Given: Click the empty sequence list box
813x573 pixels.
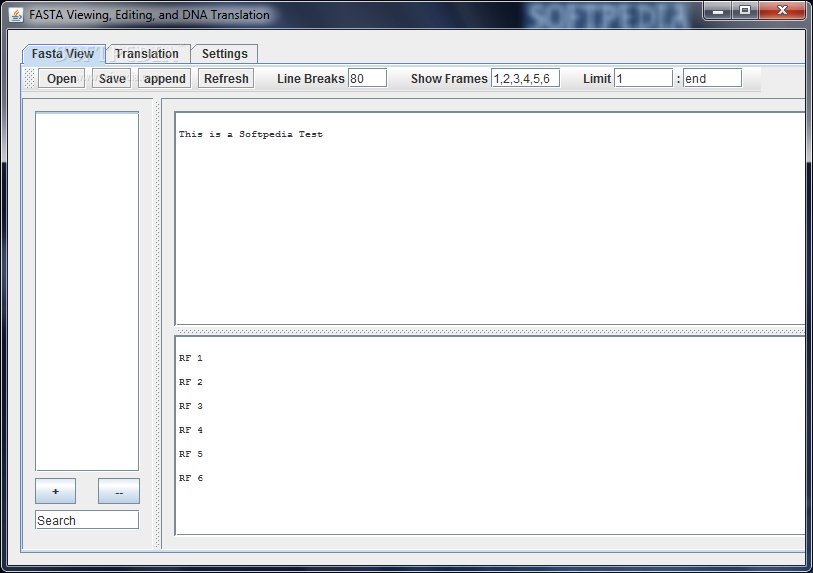Looking at the screenshot, I should tap(87, 291).
